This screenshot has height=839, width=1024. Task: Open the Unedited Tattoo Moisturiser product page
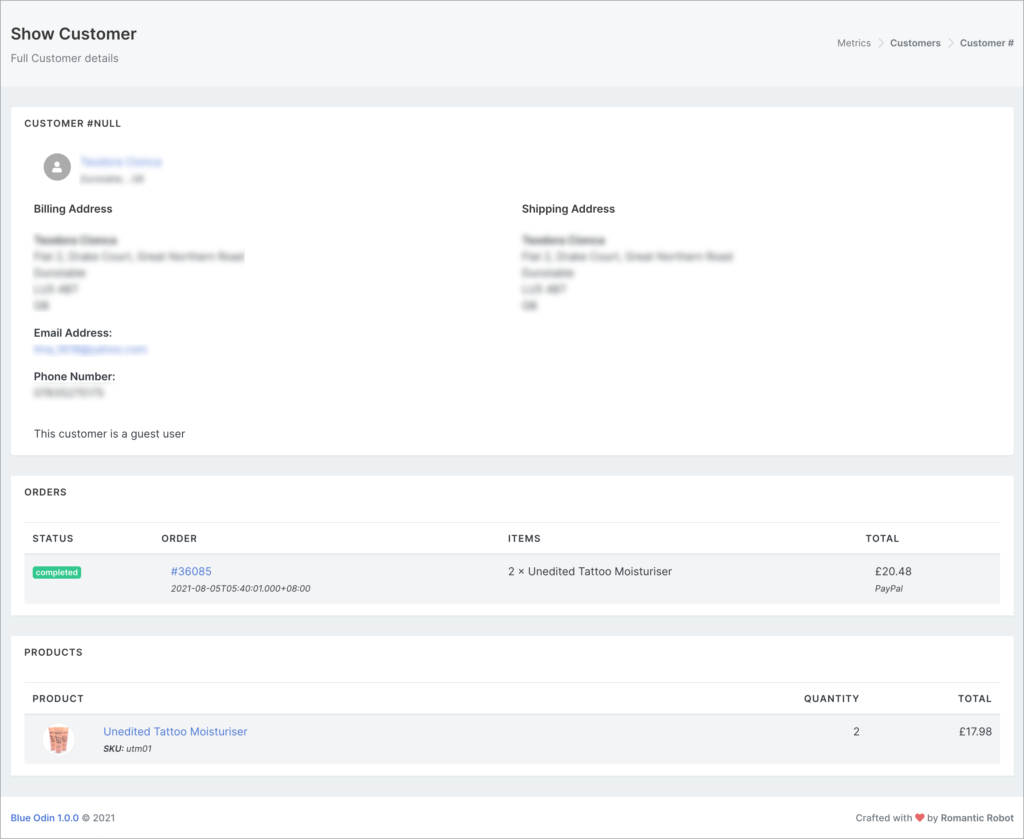(x=175, y=731)
